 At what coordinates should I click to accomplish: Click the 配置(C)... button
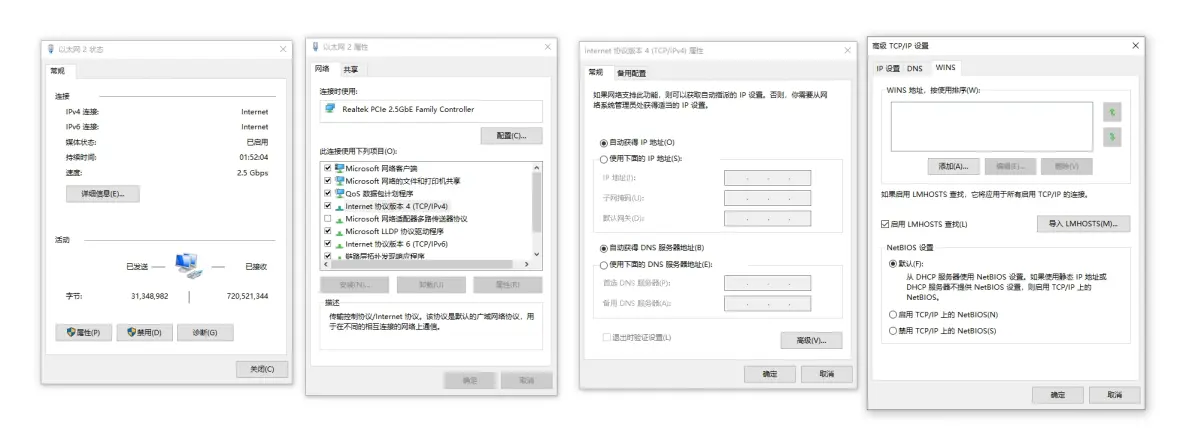tap(512, 135)
